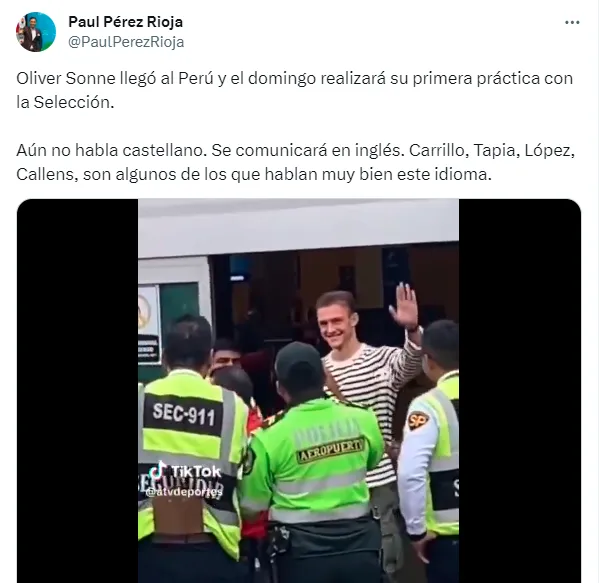Select the @atvdeportes watermark text
Viewport: 599px width, 583px height.
[184, 492]
